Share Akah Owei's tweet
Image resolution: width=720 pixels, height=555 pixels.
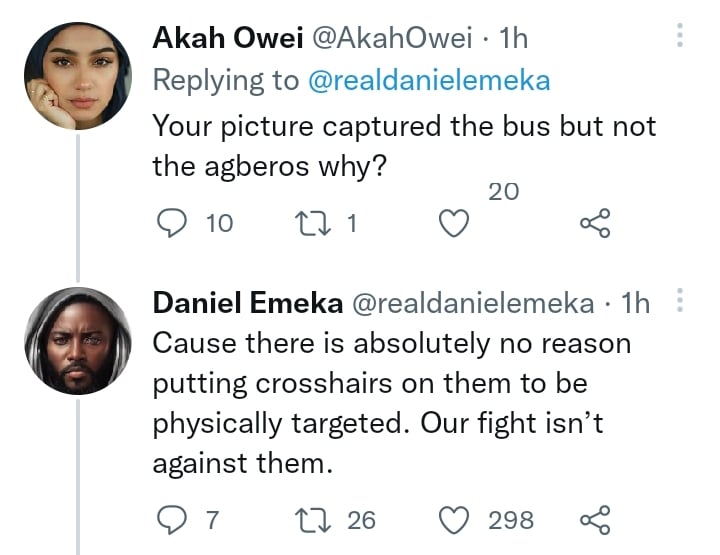(594, 225)
